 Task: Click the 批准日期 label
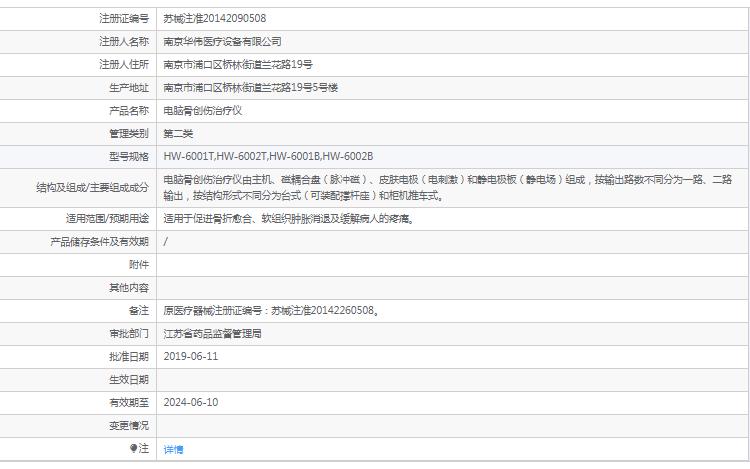pos(129,356)
